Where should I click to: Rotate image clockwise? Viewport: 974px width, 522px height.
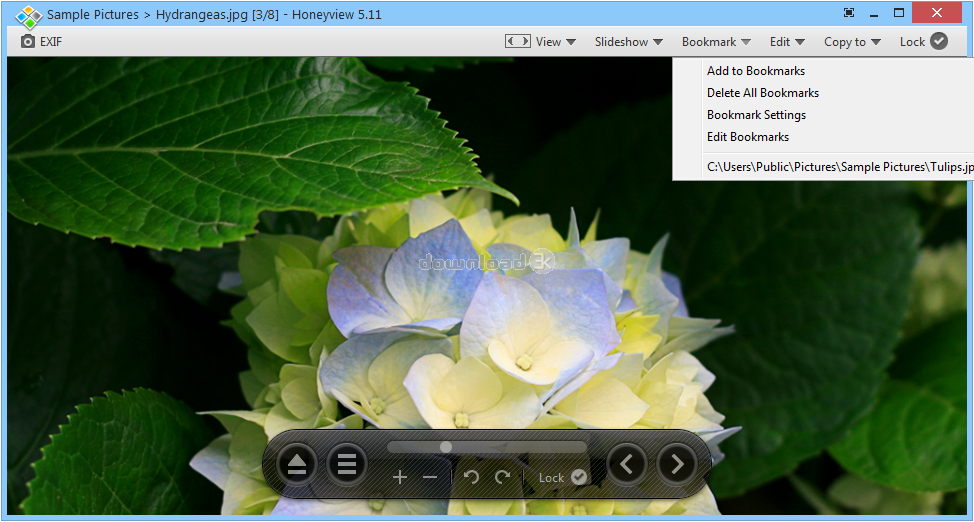tap(503, 477)
